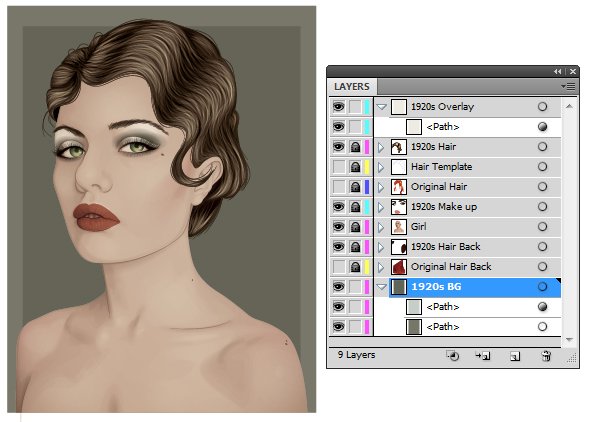Toggle visibility of Original Hair Back layer

[338, 266]
